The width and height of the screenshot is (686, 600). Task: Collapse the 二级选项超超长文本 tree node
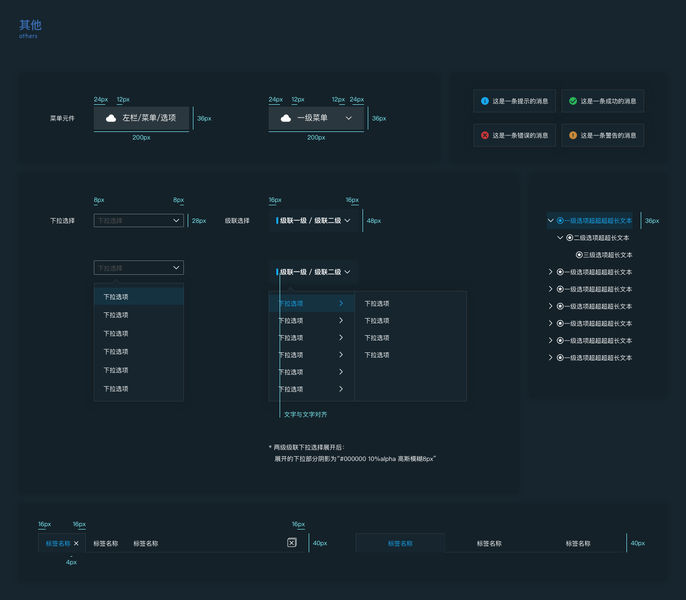tap(560, 238)
